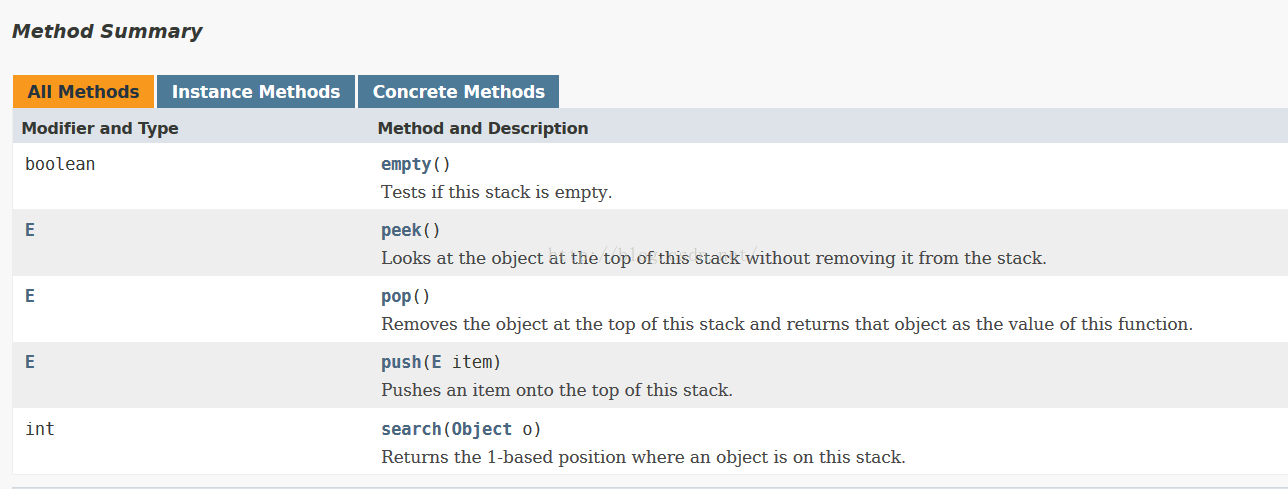Click the Modifier and Type column header
Image resolution: width=1288 pixels, height=489 pixels.
(x=100, y=128)
